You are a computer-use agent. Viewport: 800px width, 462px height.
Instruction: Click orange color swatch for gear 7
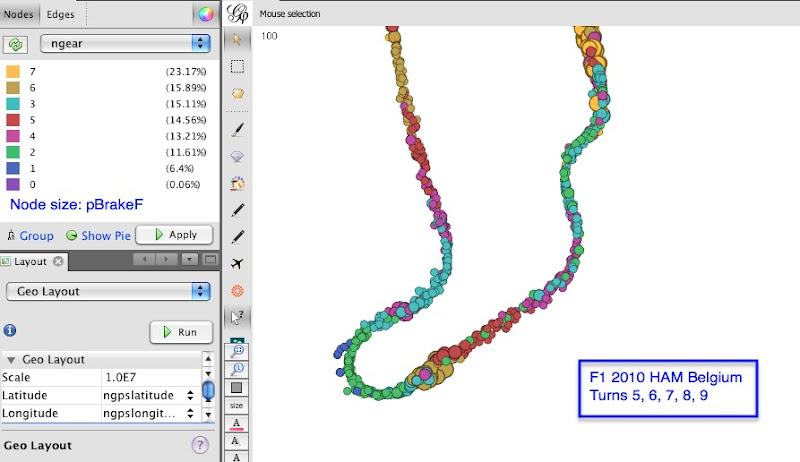pyautogui.click(x=13, y=71)
